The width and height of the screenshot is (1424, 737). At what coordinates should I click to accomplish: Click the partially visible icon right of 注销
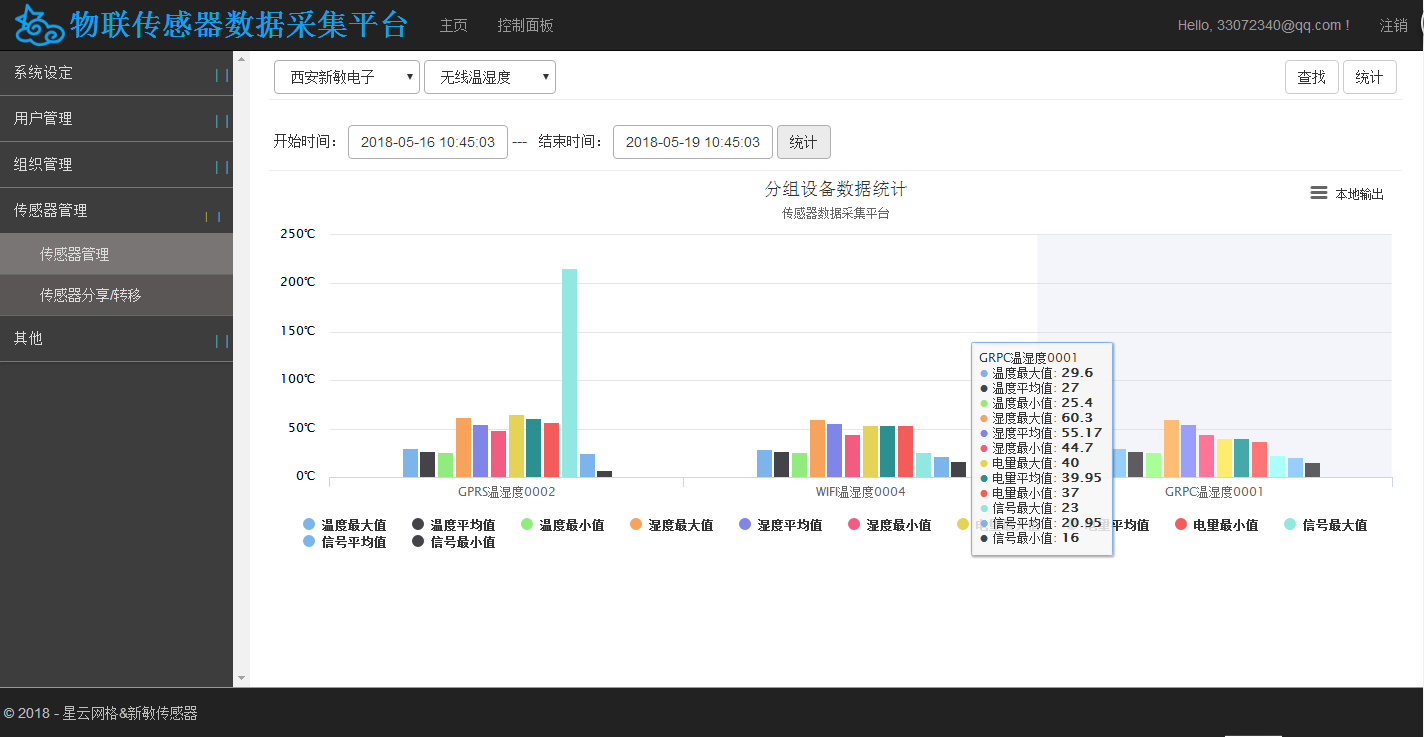tap(1419, 25)
